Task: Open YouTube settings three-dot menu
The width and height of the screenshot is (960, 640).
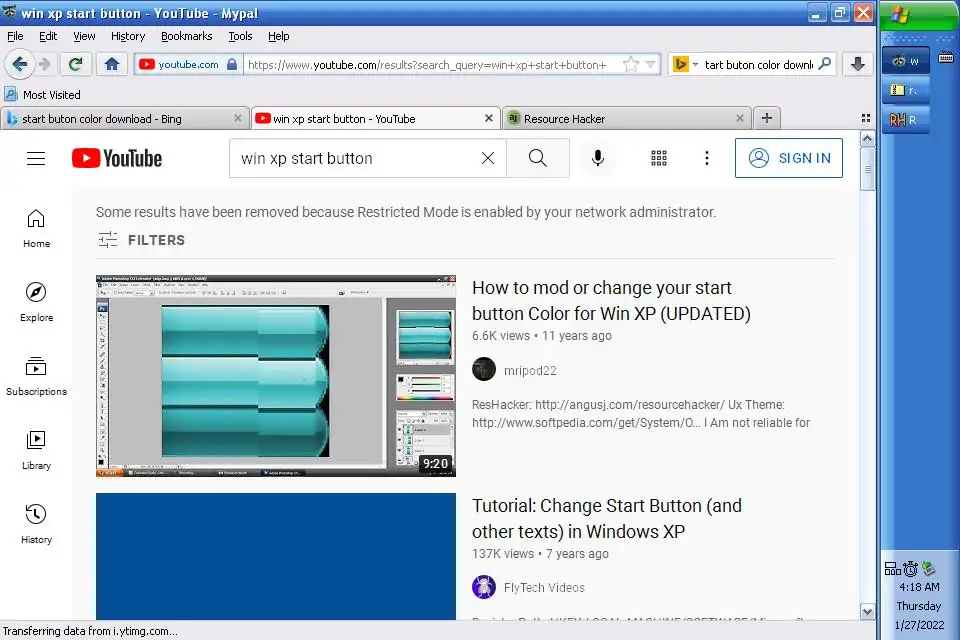Action: tap(707, 158)
